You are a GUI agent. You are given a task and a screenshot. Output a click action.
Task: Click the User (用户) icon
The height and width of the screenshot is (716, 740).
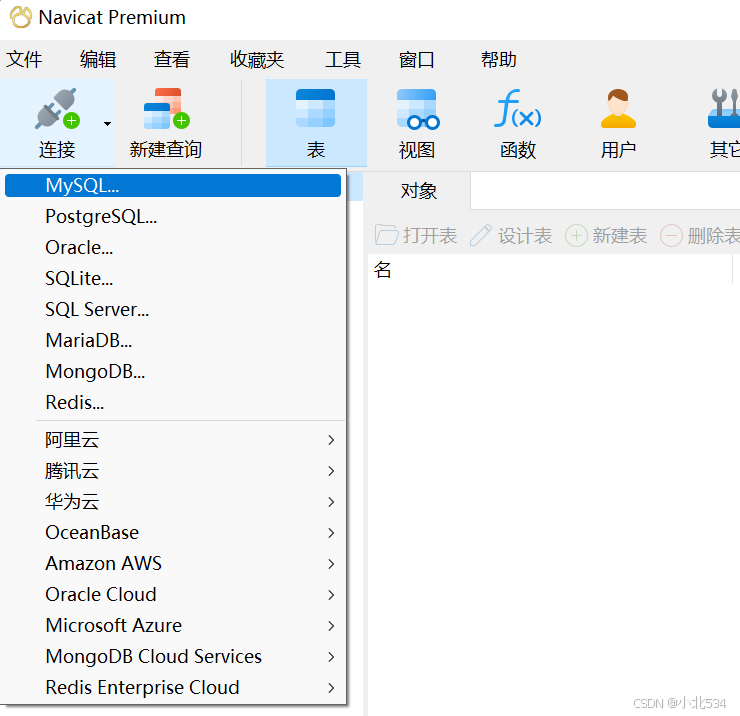[618, 109]
